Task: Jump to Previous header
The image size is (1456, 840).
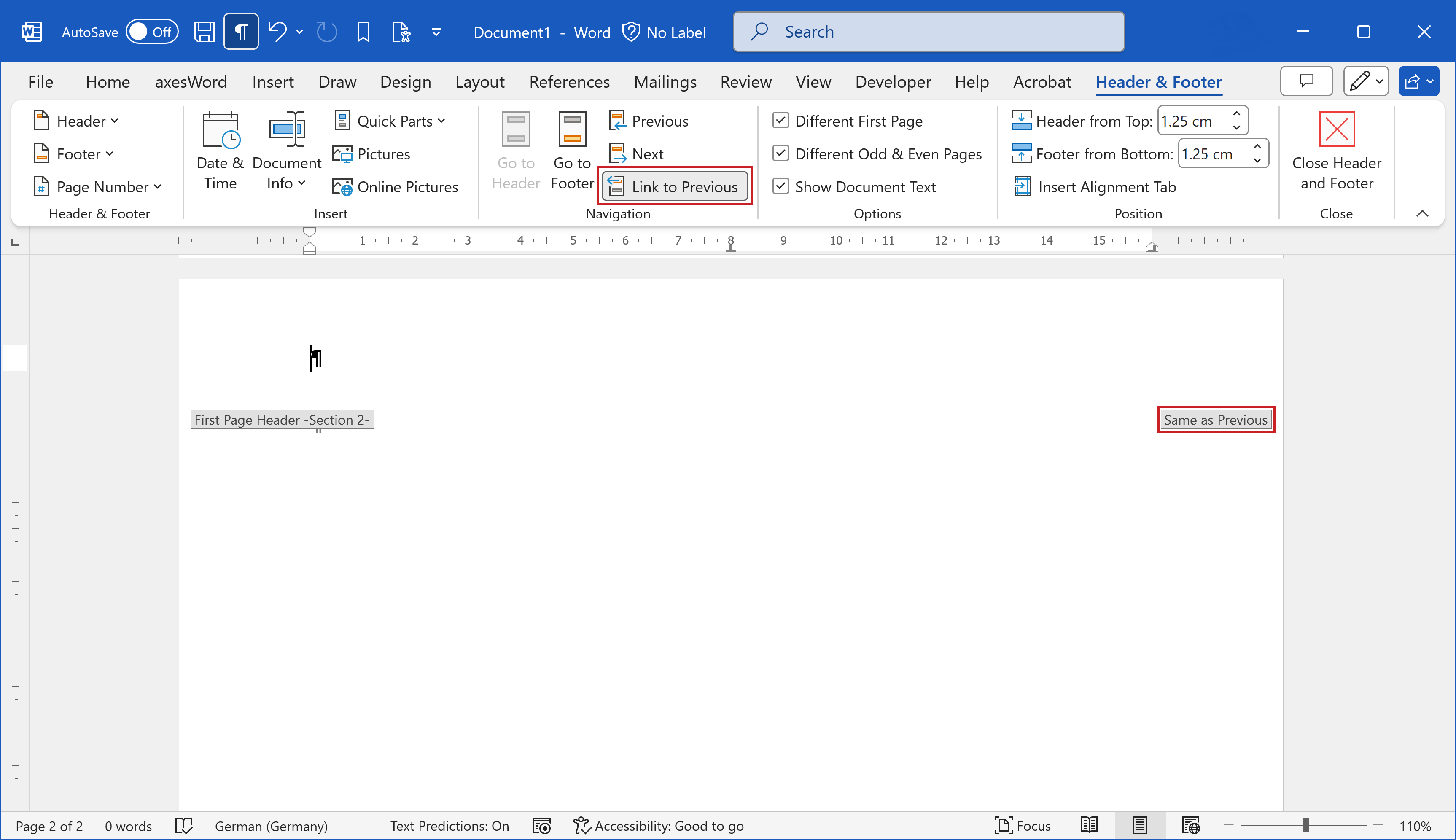Action: pyautogui.click(x=649, y=121)
